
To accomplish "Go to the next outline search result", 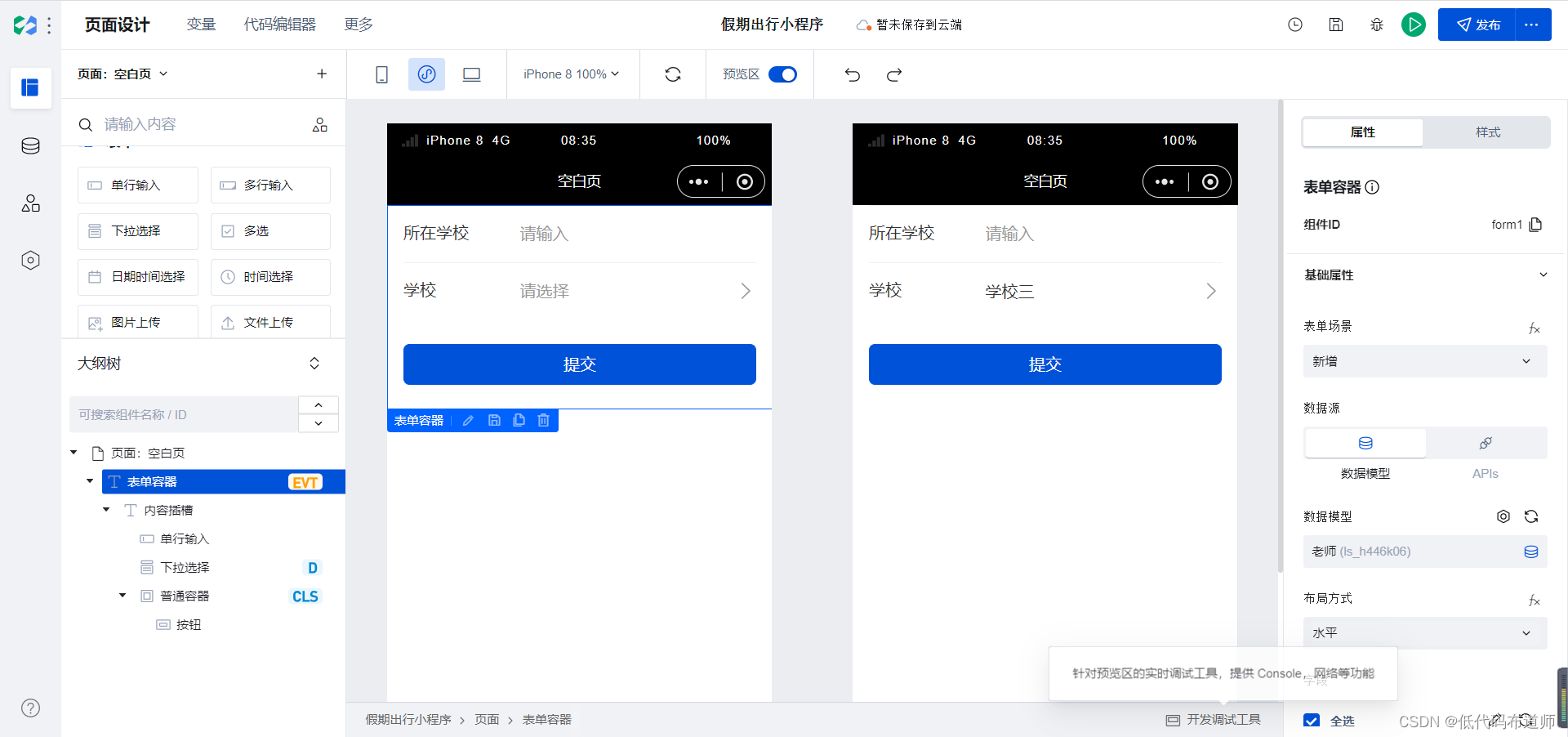I will pyautogui.click(x=318, y=423).
